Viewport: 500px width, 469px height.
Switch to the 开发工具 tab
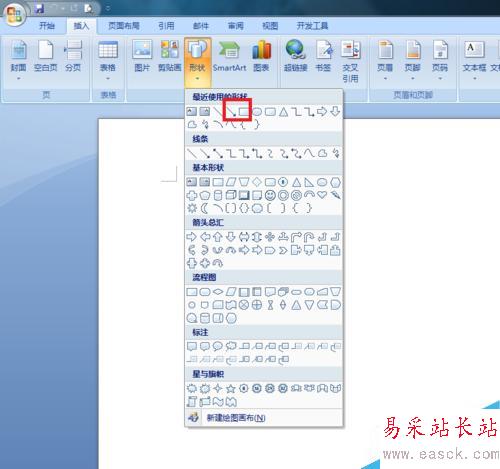tap(312, 26)
